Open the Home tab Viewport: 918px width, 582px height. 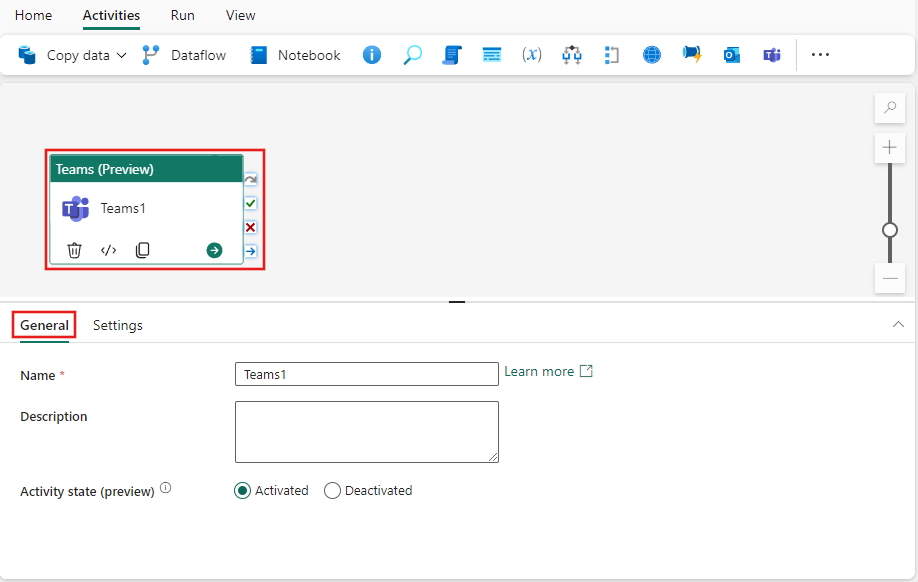[33, 15]
